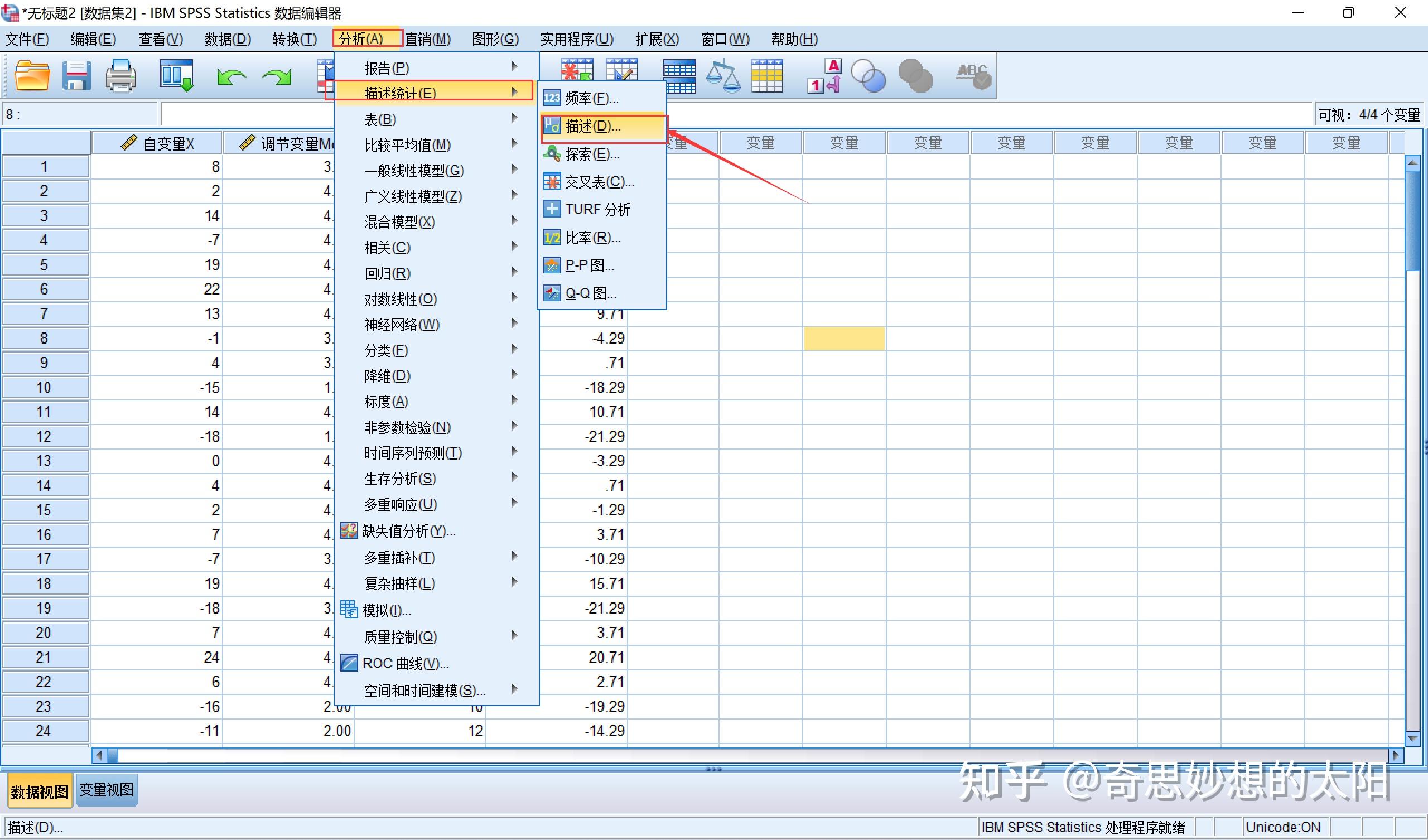Open a data file with the folder icon

[32, 75]
